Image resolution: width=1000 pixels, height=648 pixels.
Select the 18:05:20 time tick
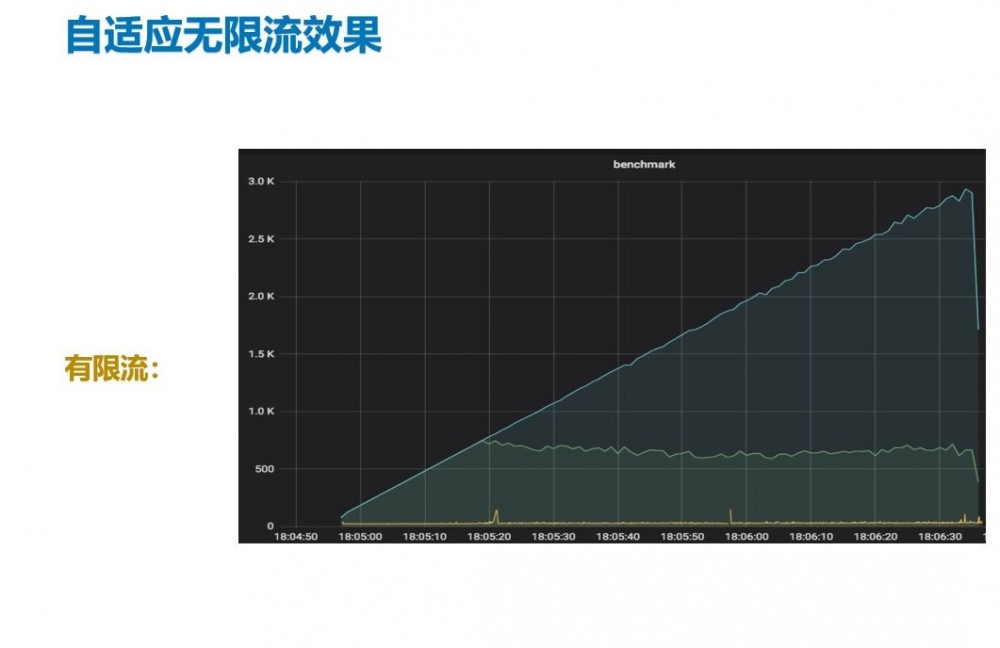click(x=487, y=535)
